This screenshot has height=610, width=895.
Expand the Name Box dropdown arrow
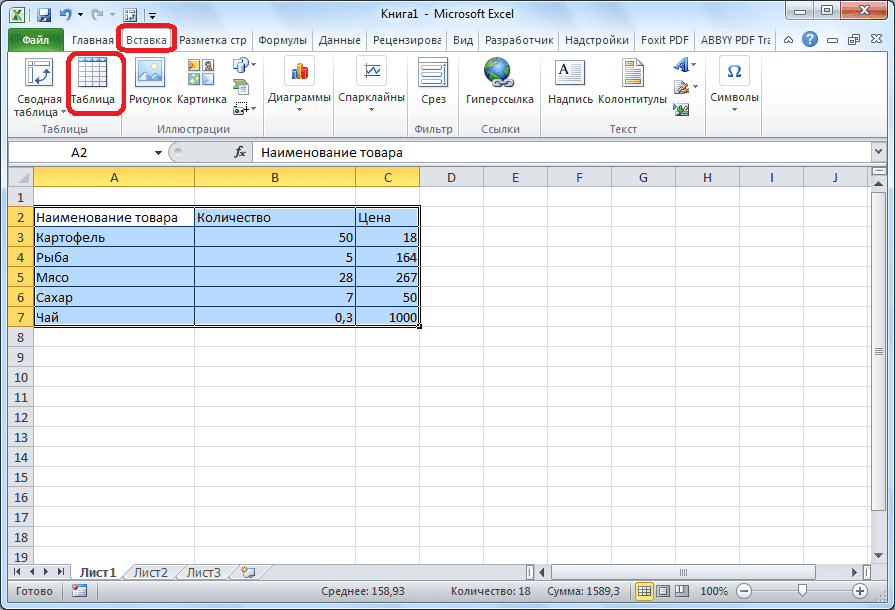click(x=158, y=152)
